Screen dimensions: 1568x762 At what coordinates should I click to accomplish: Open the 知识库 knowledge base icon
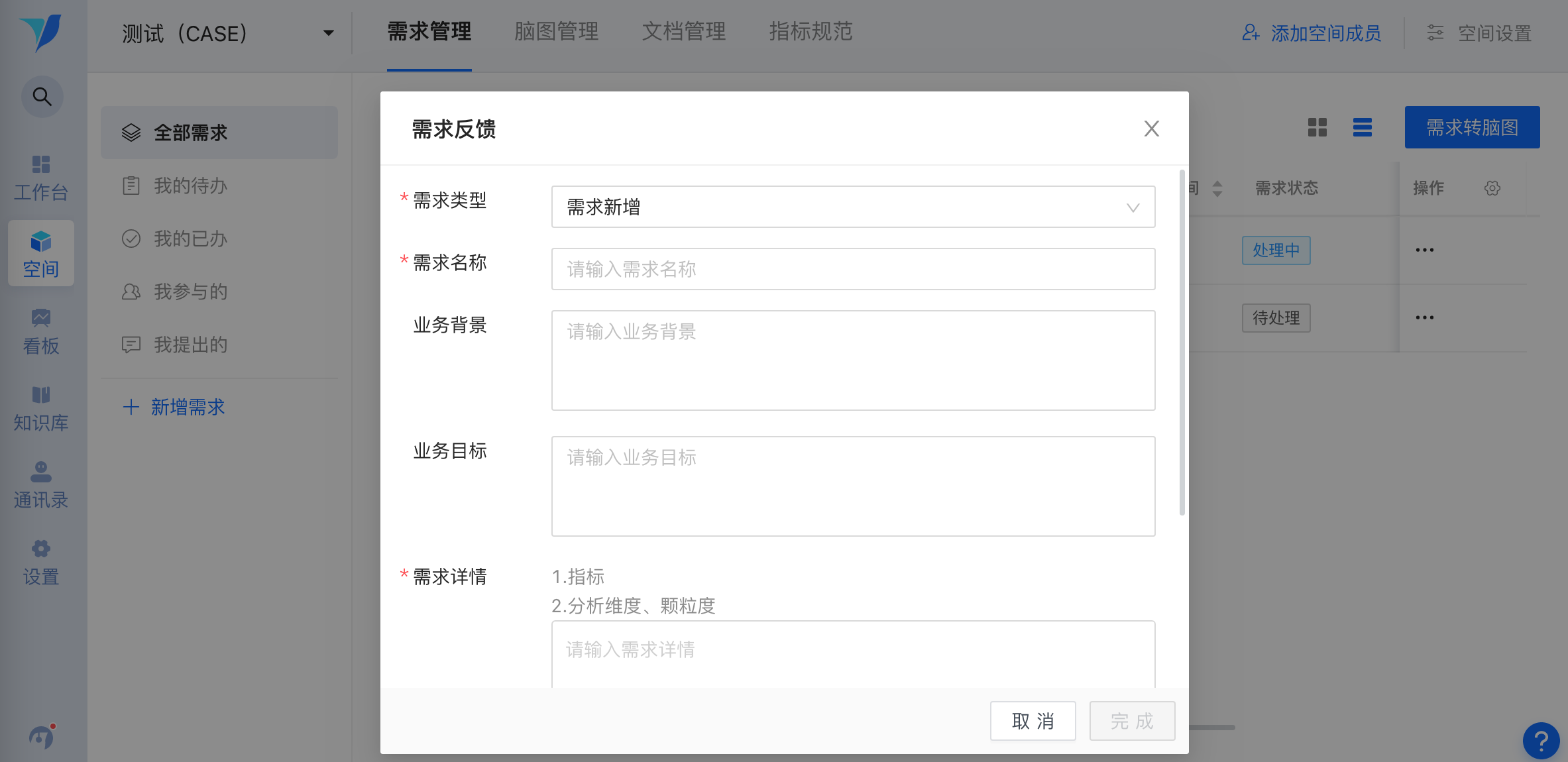41,408
